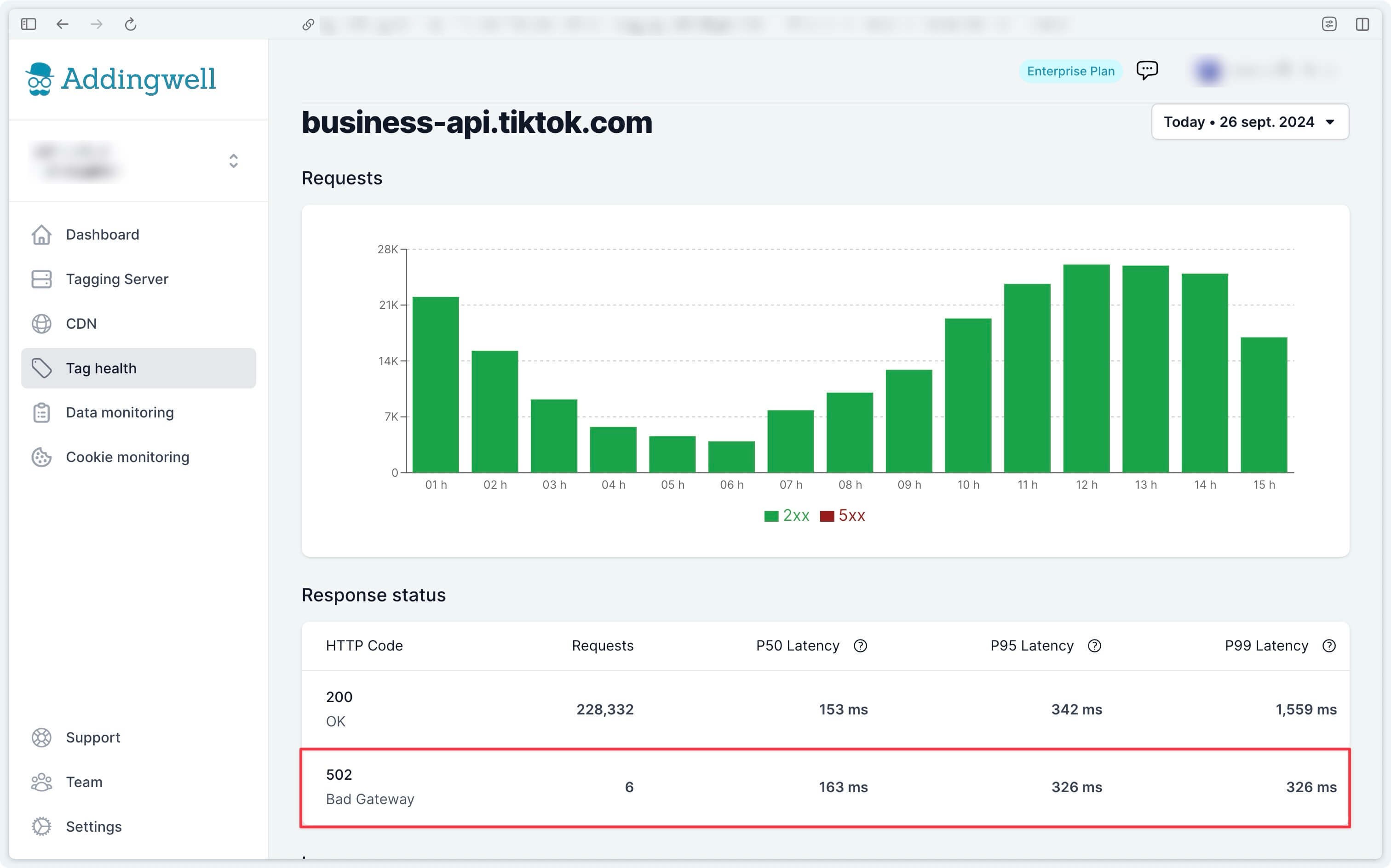Click the 163 ms P50 value
The height and width of the screenshot is (868, 1391).
coord(843,787)
